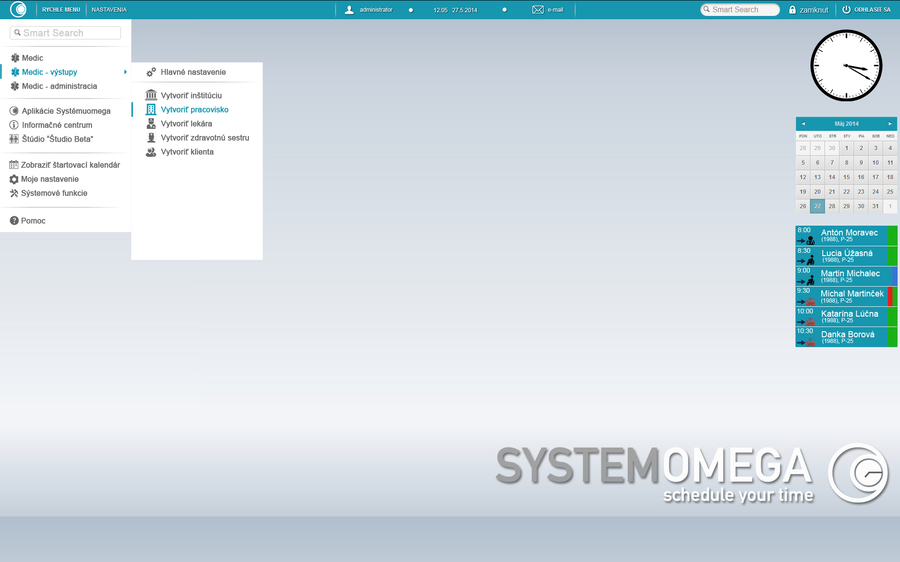Expand the Medic - výstupy submenu arrow
The image size is (900, 562).
[125, 72]
